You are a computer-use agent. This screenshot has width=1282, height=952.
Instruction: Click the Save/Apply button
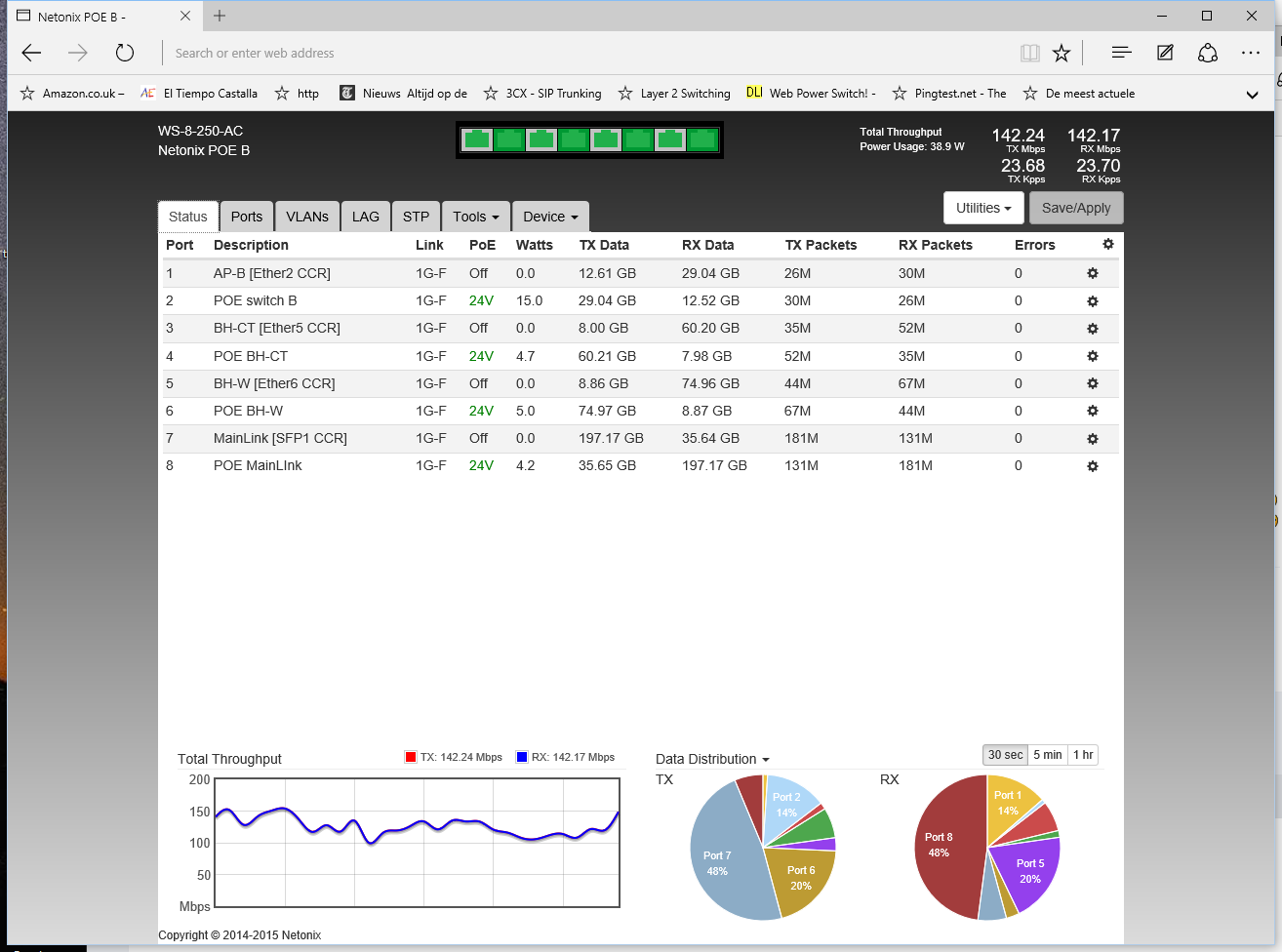(1076, 208)
